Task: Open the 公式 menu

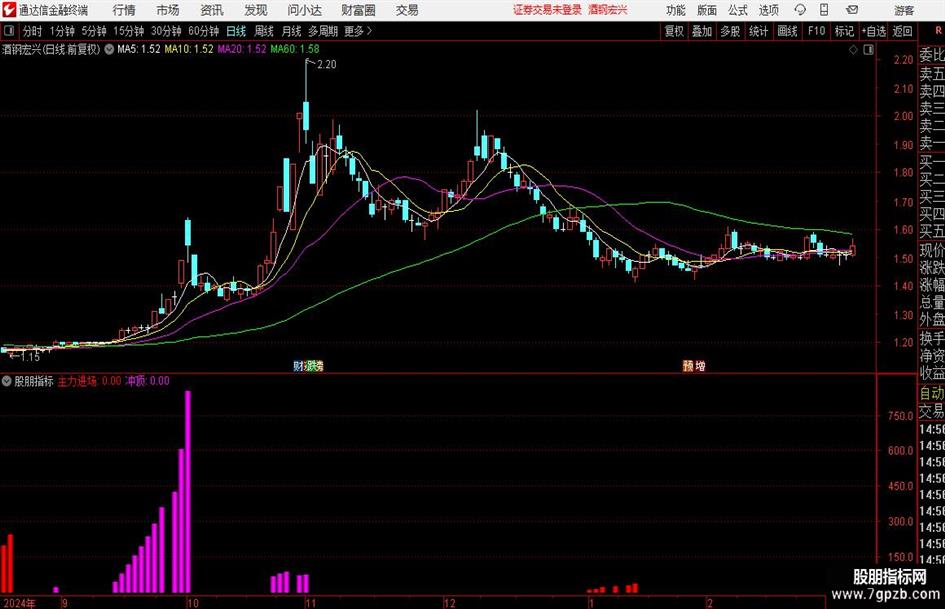Action: (738, 10)
